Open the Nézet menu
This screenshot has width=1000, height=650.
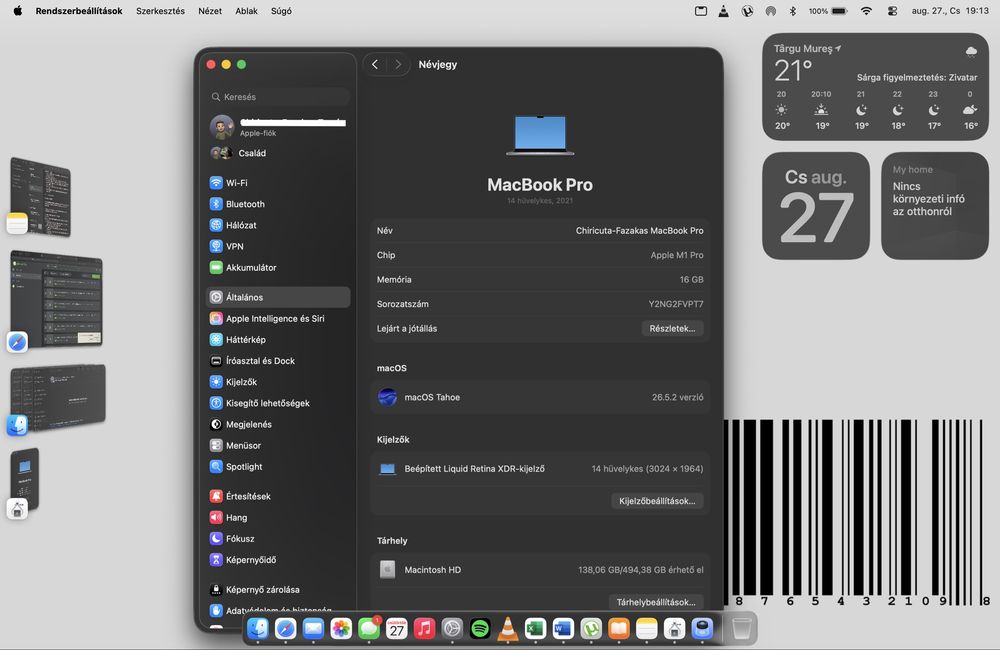click(x=210, y=11)
